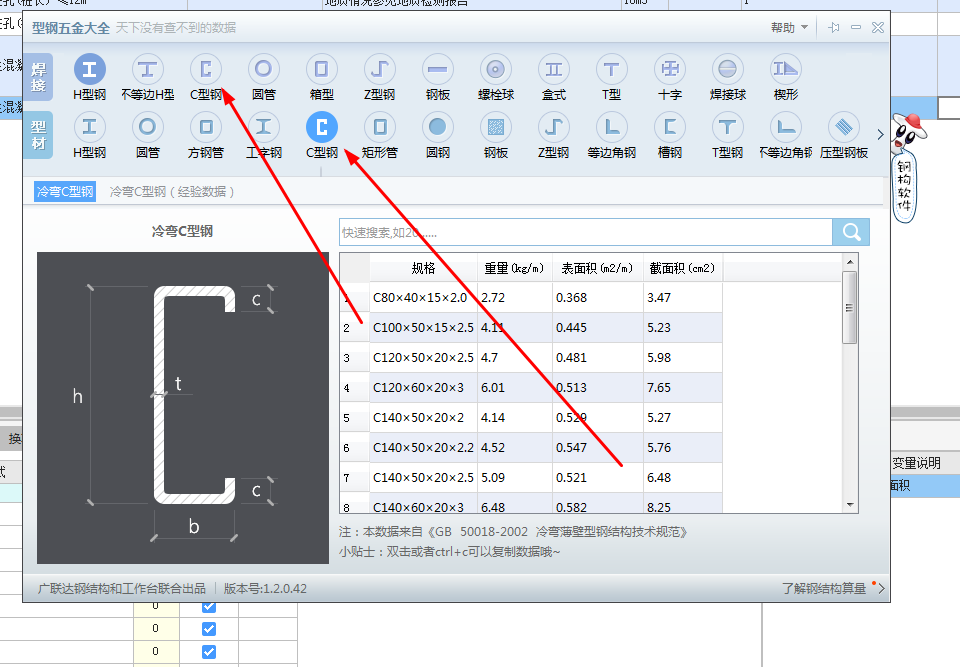The image size is (960, 667).
Task: Select the profile H型钢 icon in 型材 row
Action: click(x=89, y=127)
